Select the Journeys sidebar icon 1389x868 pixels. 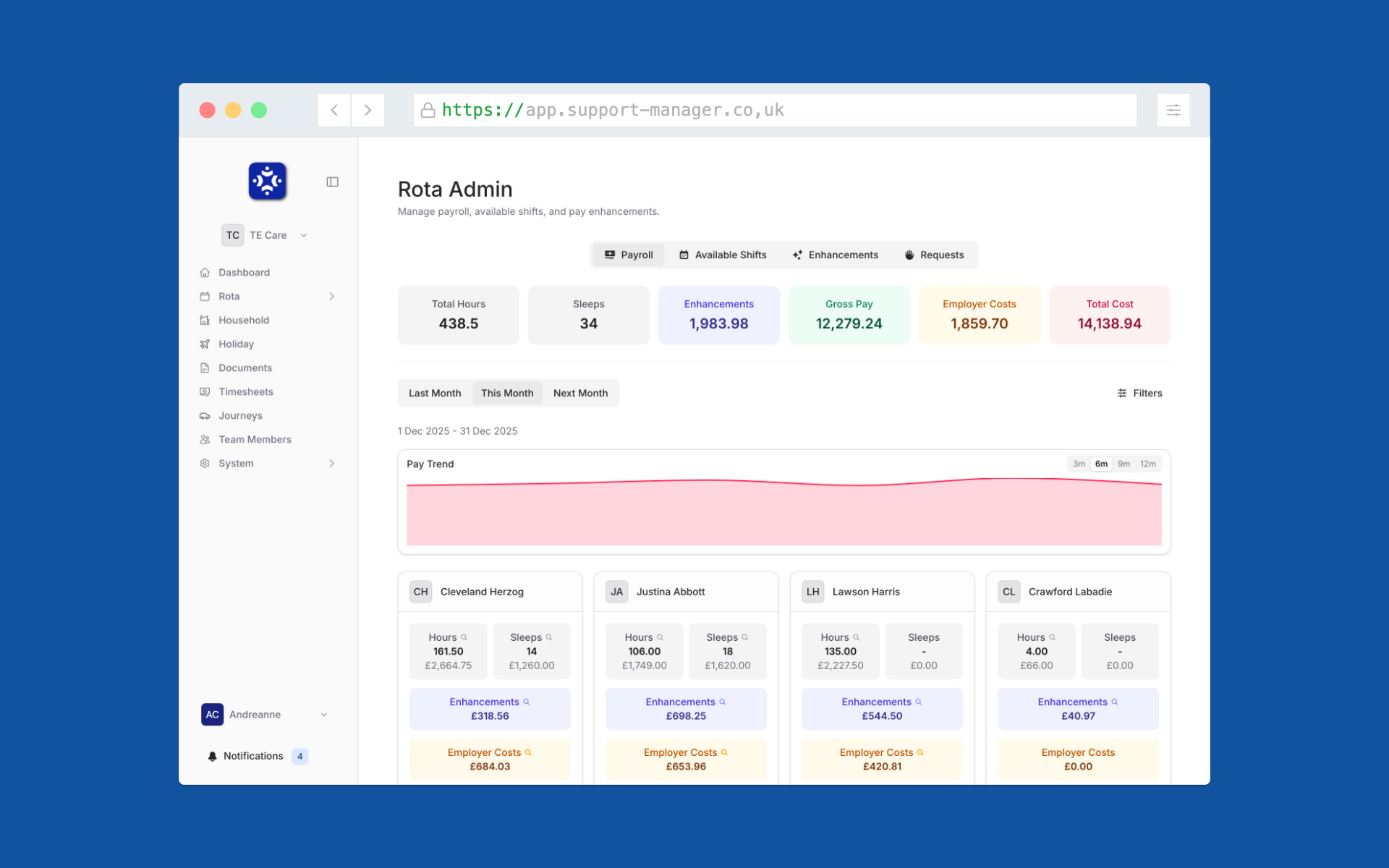pyautogui.click(x=205, y=416)
